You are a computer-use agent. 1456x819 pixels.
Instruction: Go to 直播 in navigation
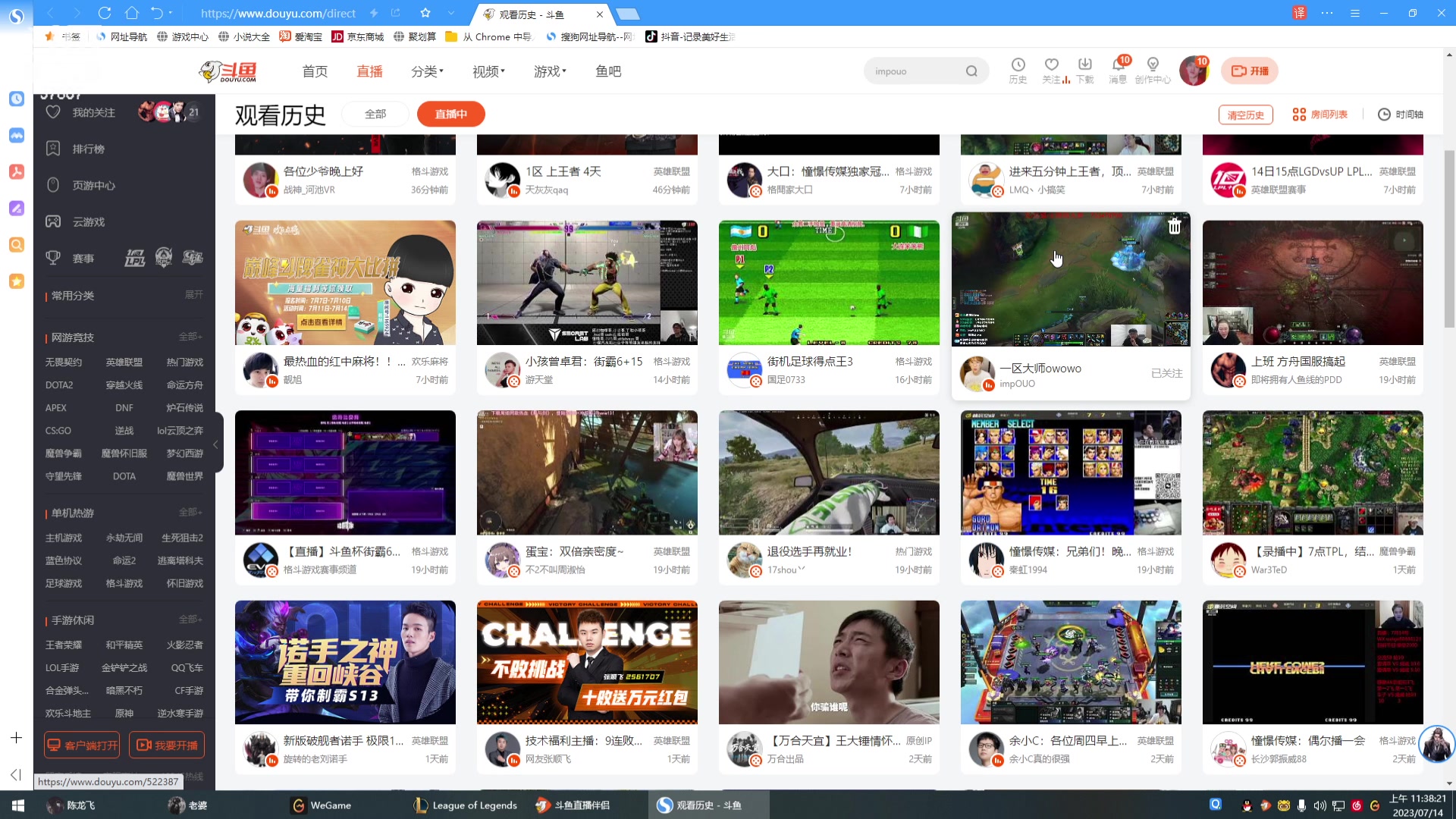point(369,71)
